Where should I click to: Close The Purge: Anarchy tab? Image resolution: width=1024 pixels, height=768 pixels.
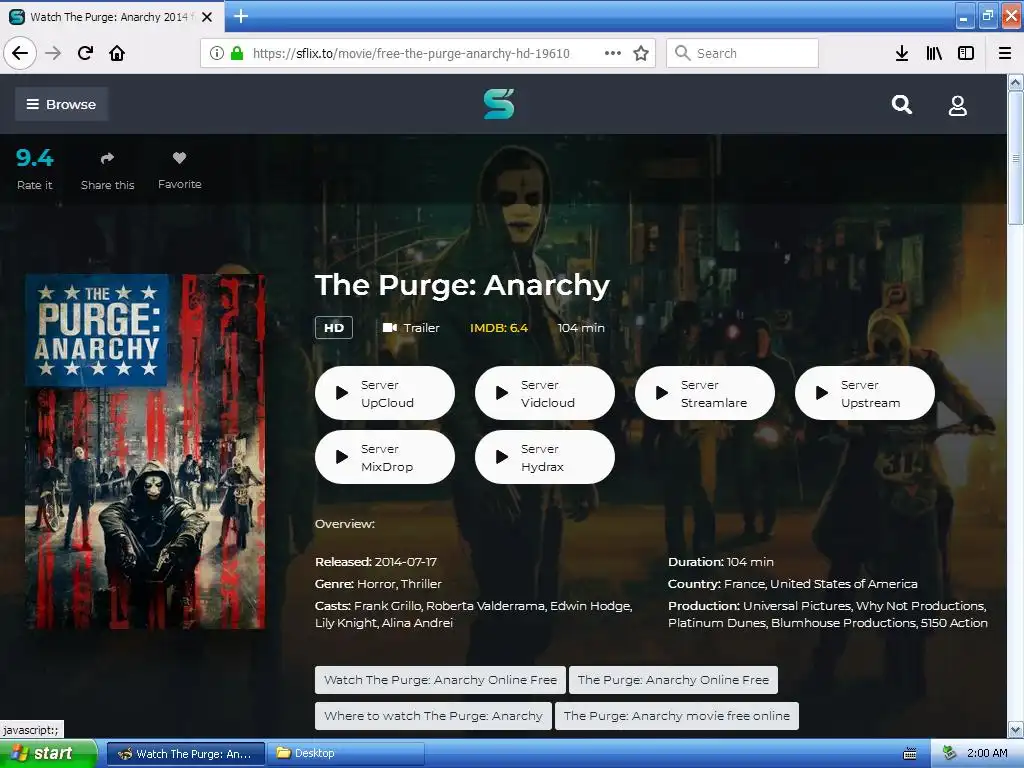(x=207, y=17)
